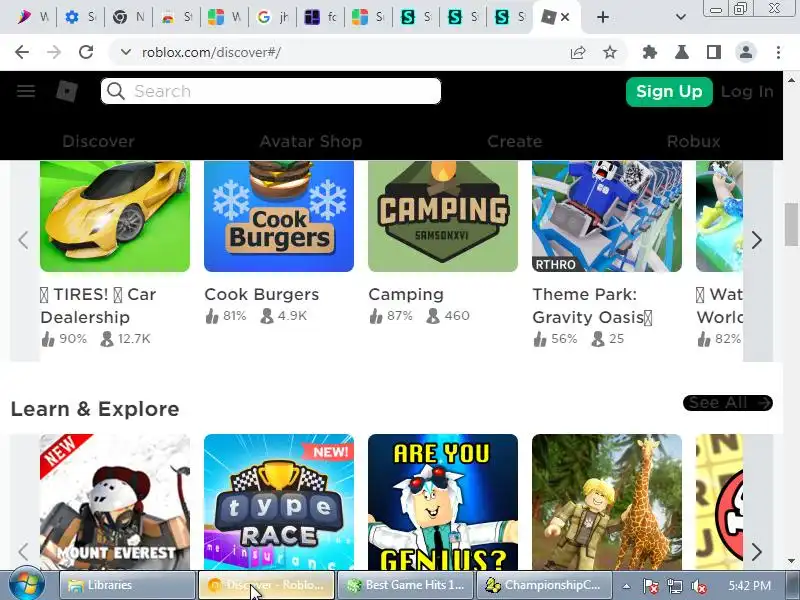The image size is (800, 600).
Task: Click the muted volume tray icon
Action: pos(698,586)
